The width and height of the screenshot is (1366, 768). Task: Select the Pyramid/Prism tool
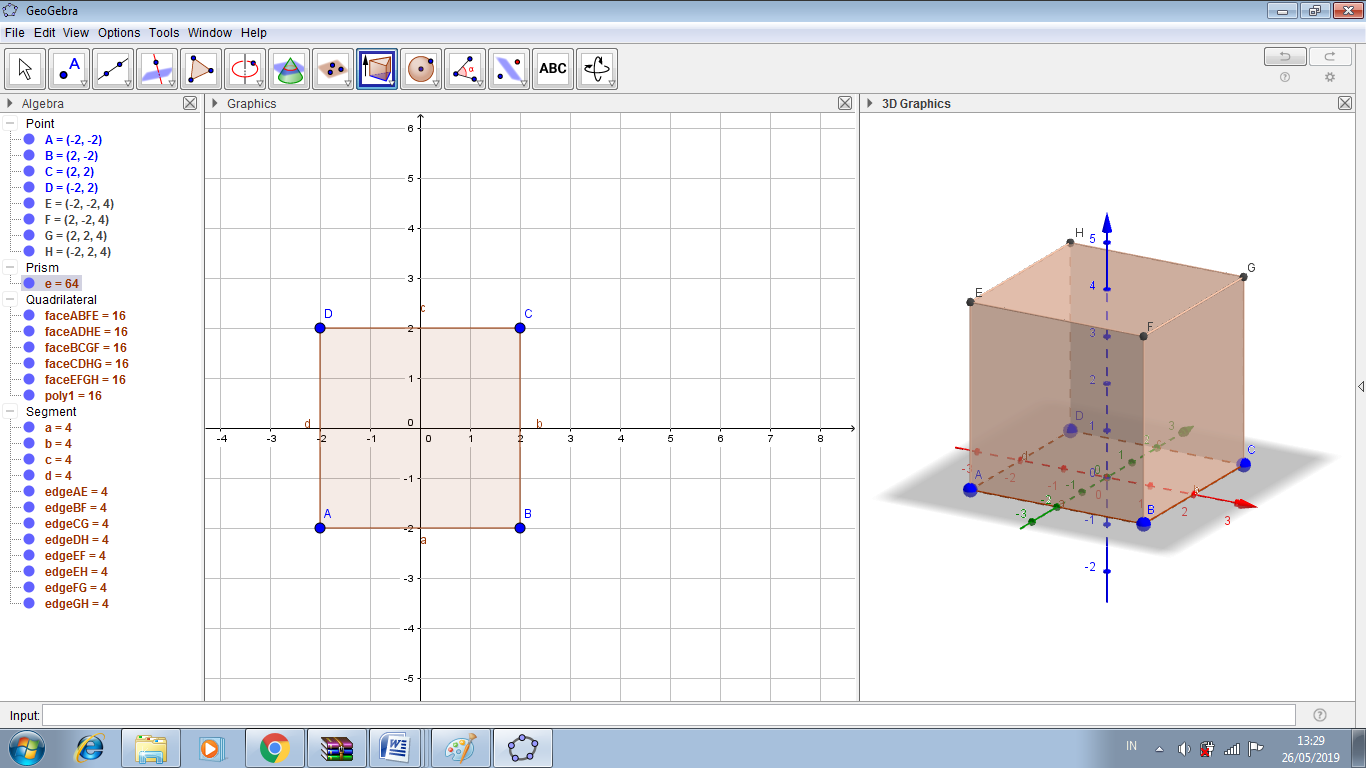(x=378, y=68)
